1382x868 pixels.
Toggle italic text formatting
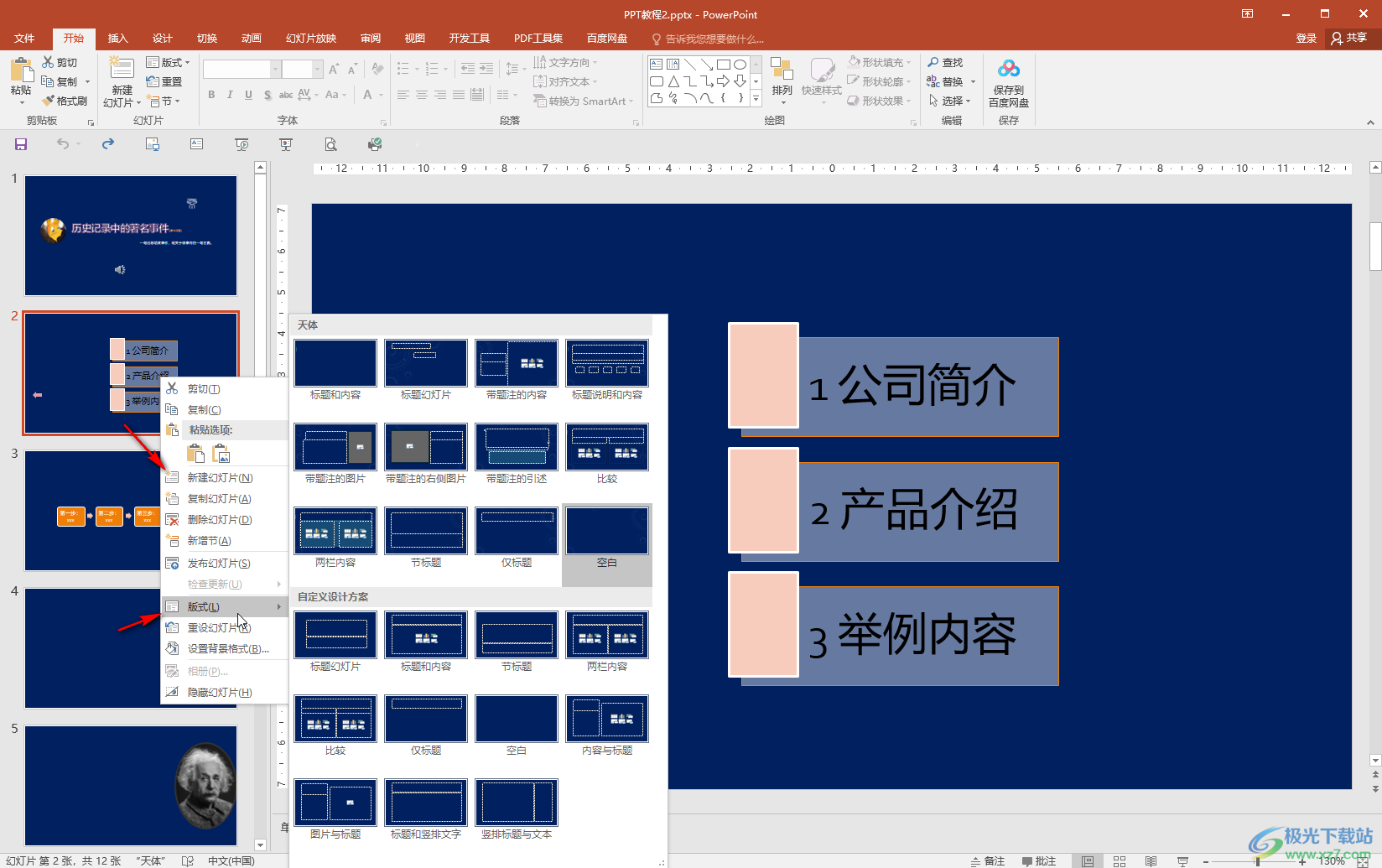point(230,95)
